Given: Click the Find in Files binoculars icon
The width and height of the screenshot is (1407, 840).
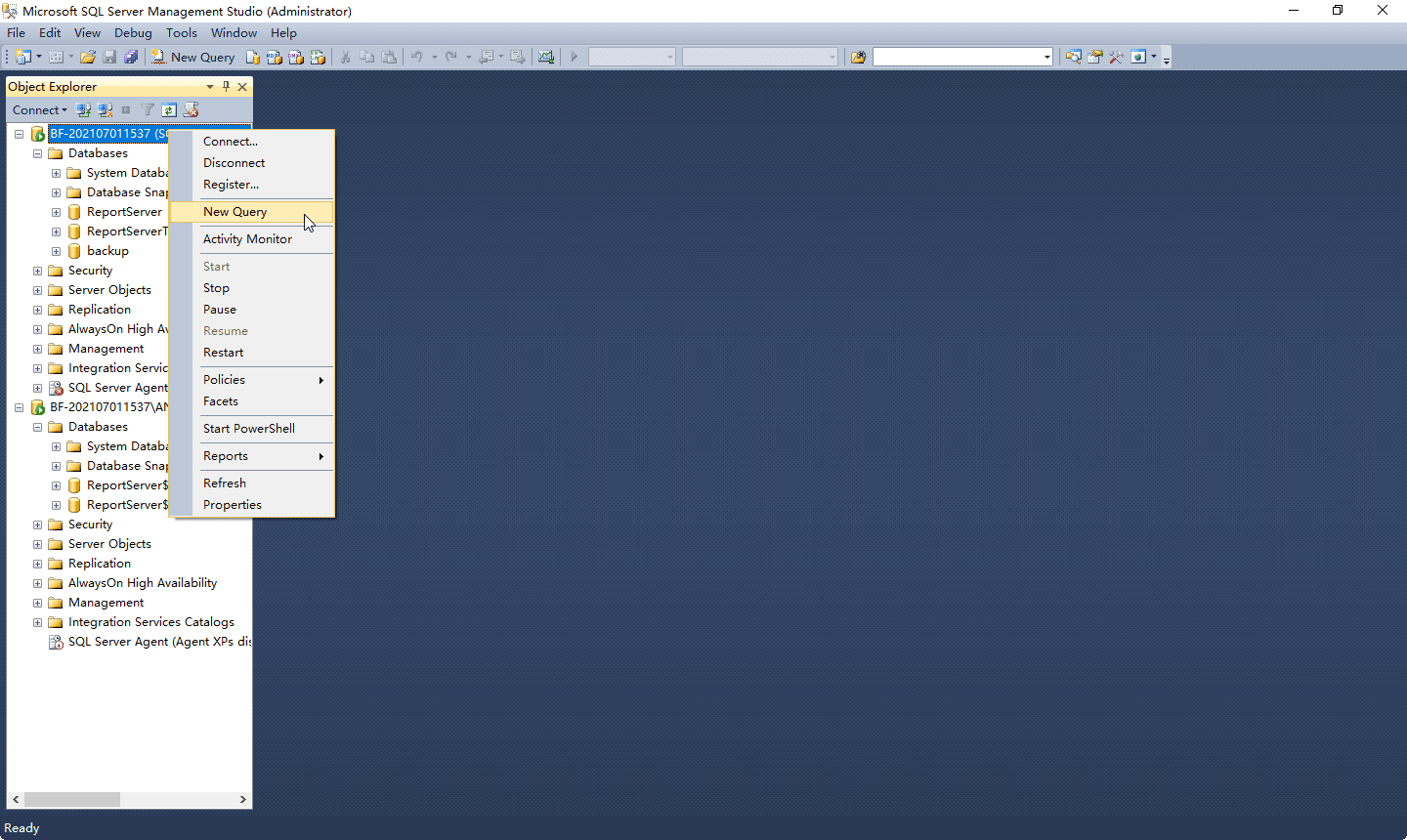Looking at the screenshot, I should click(x=859, y=57).
